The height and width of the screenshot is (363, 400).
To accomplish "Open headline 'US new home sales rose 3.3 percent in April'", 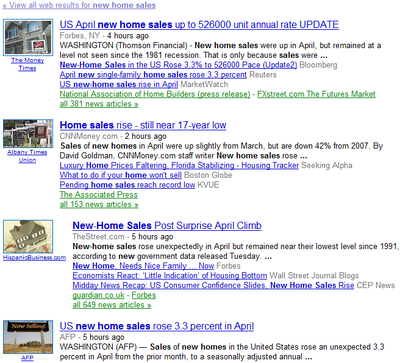I will coord(157,326).
